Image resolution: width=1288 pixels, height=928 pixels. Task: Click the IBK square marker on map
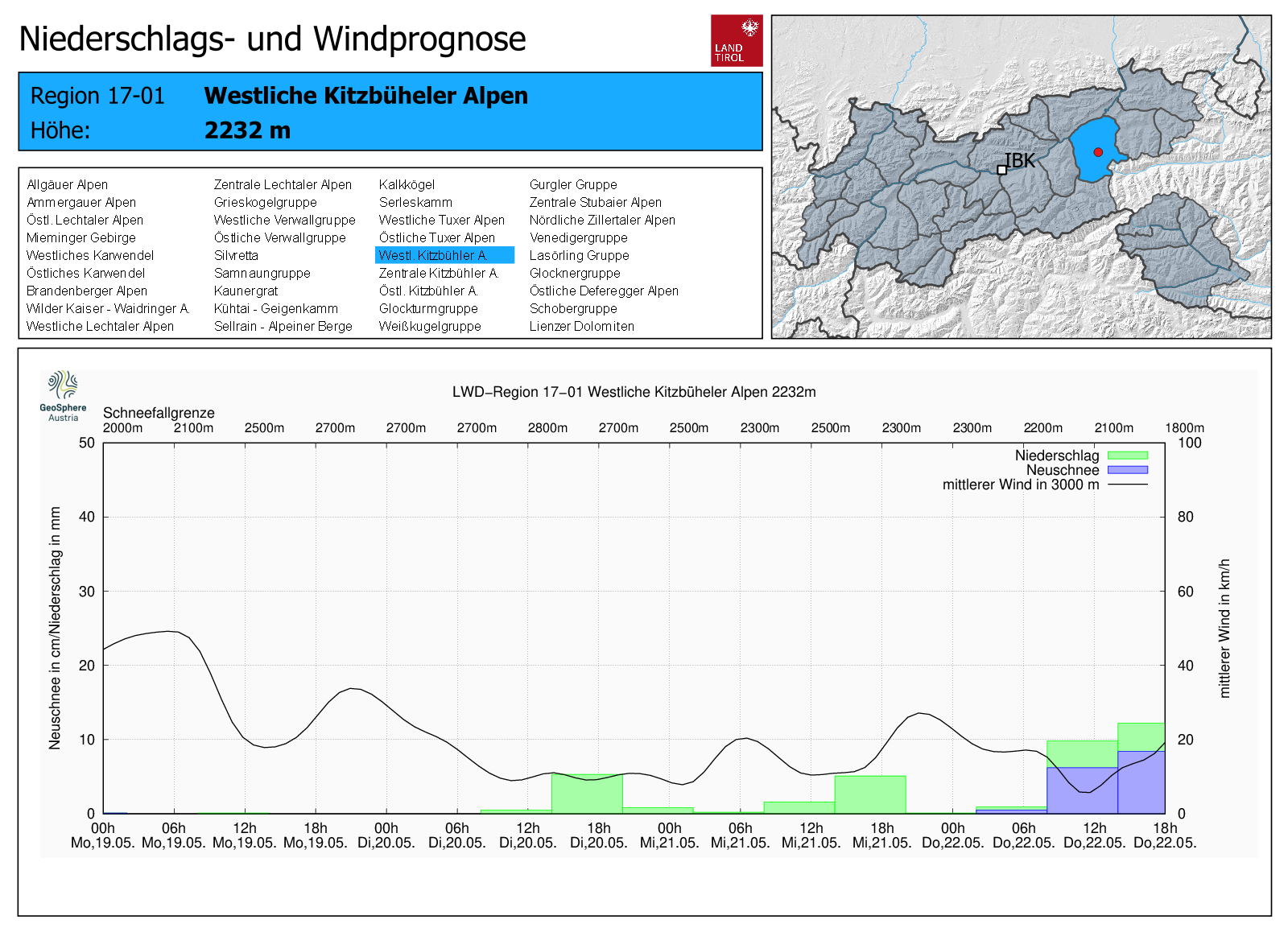pos(1001,170)
